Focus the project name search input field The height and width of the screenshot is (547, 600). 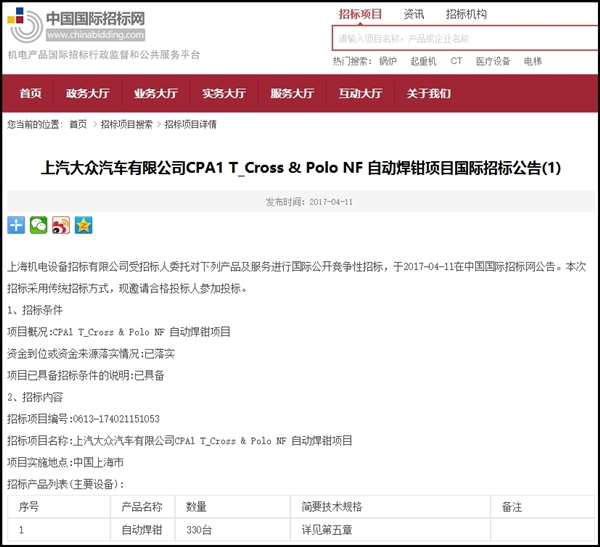pos(460,38)
